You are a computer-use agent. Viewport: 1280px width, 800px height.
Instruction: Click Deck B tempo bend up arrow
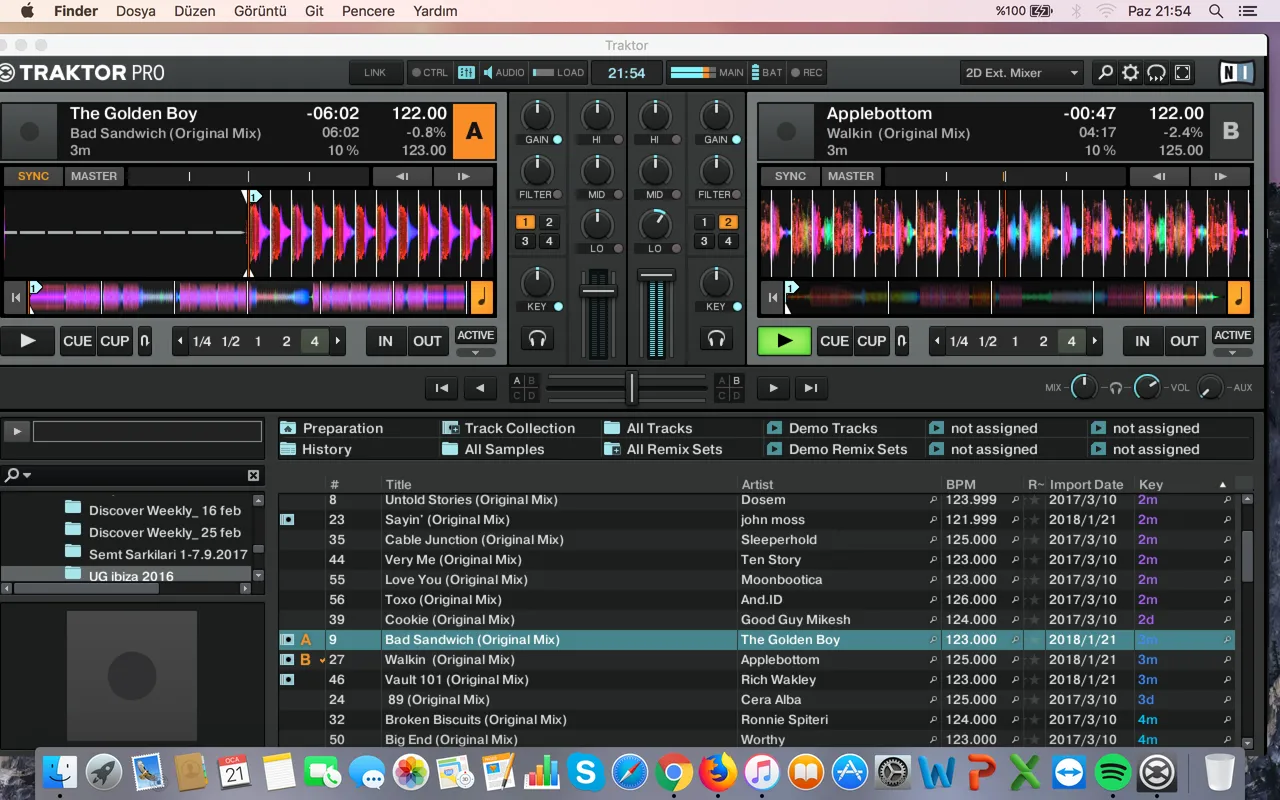pos(1221,176)
